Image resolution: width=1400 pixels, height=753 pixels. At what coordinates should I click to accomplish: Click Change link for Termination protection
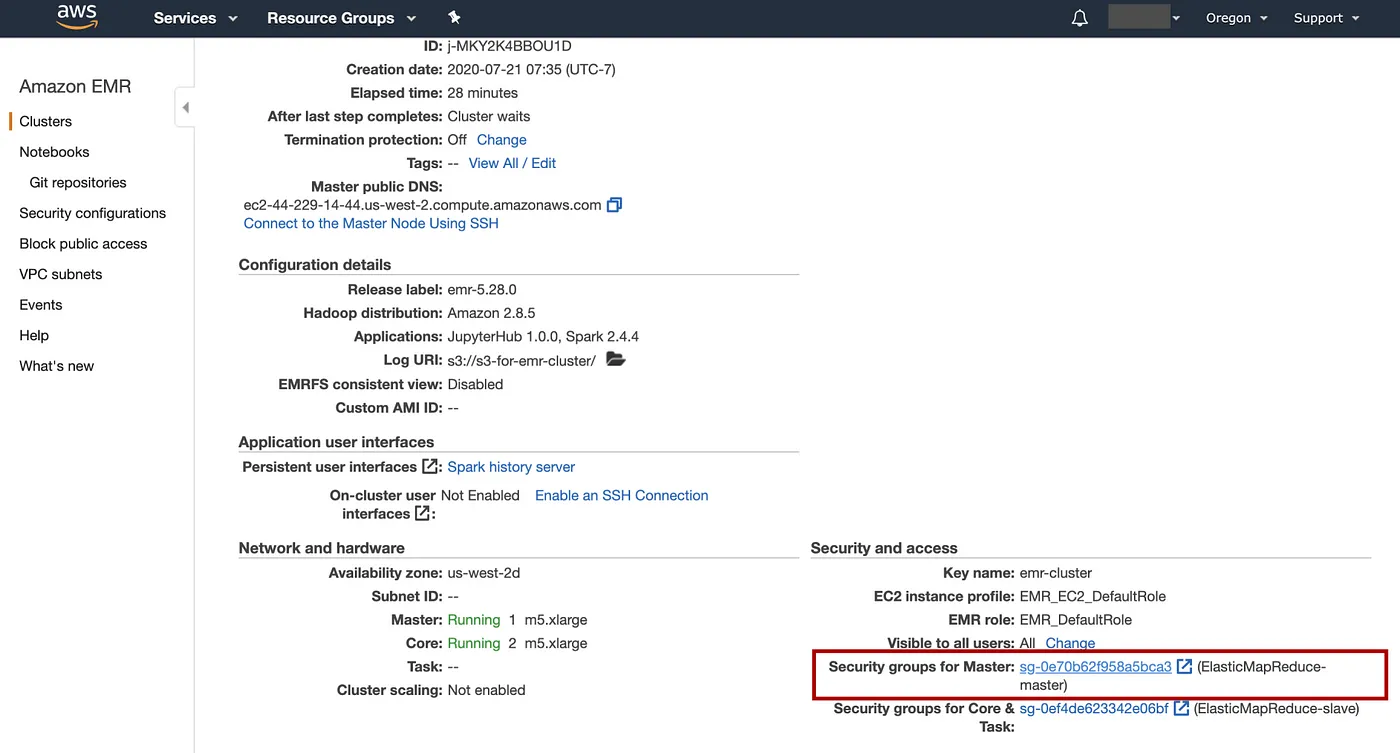(501, 140)
